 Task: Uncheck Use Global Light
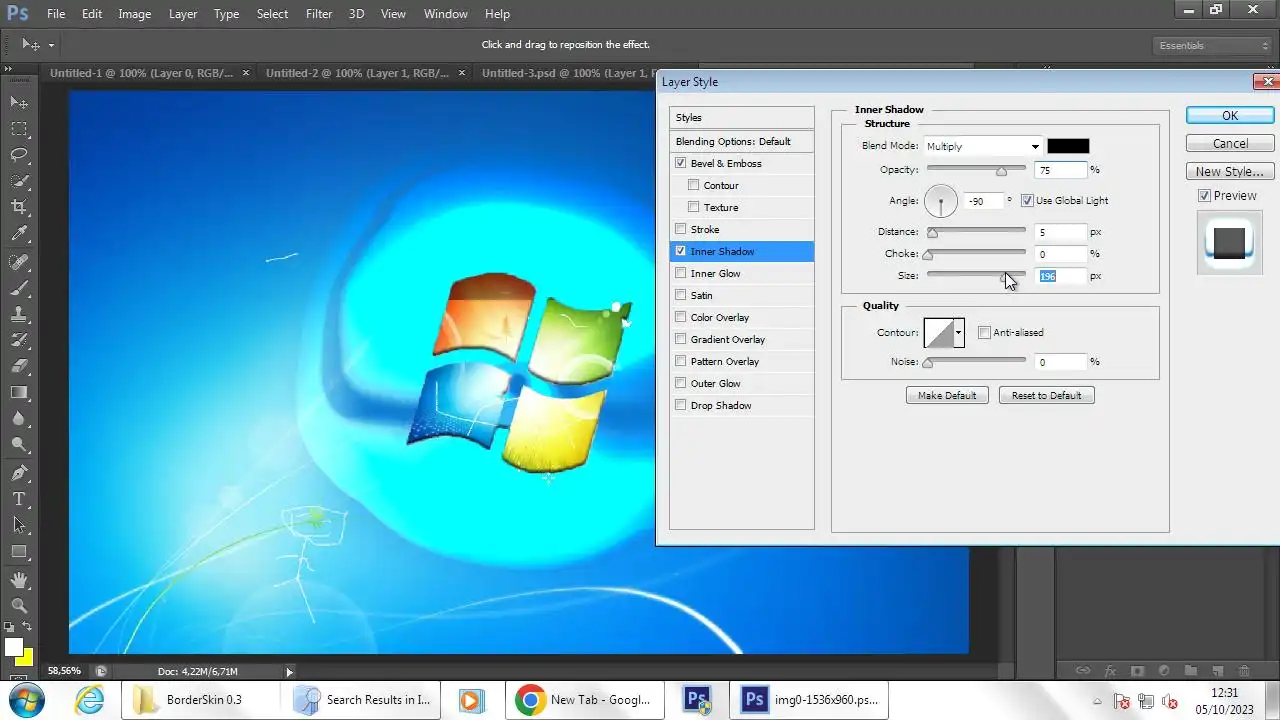1027,200
